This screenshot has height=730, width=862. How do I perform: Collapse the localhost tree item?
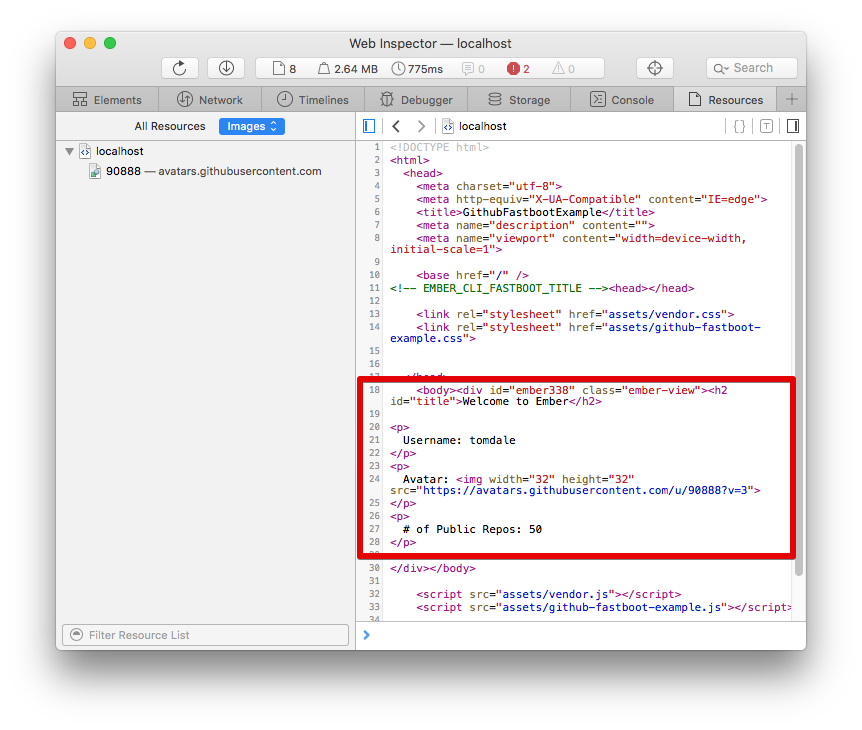(69, 151)
